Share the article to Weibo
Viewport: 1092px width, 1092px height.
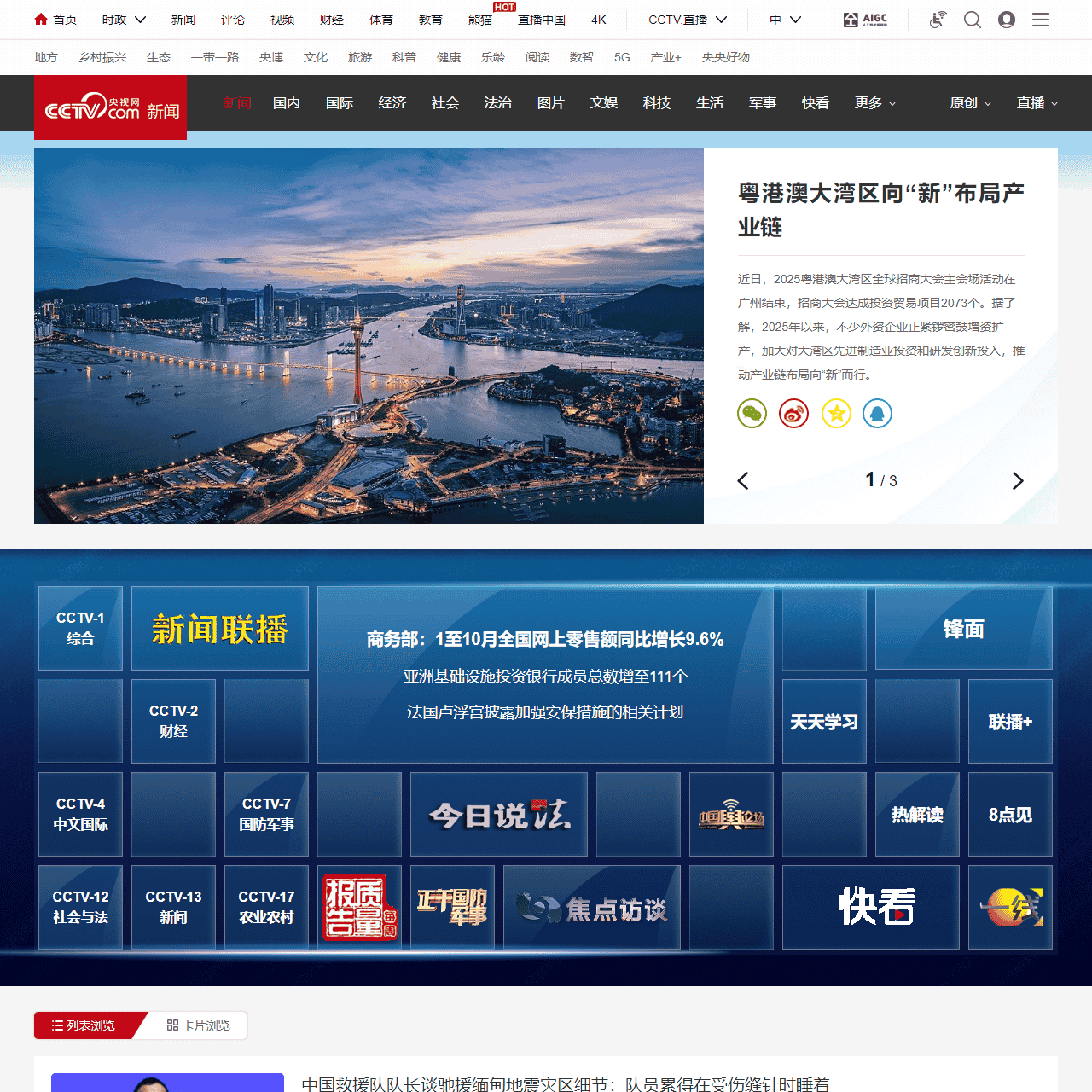coord(793,413)
